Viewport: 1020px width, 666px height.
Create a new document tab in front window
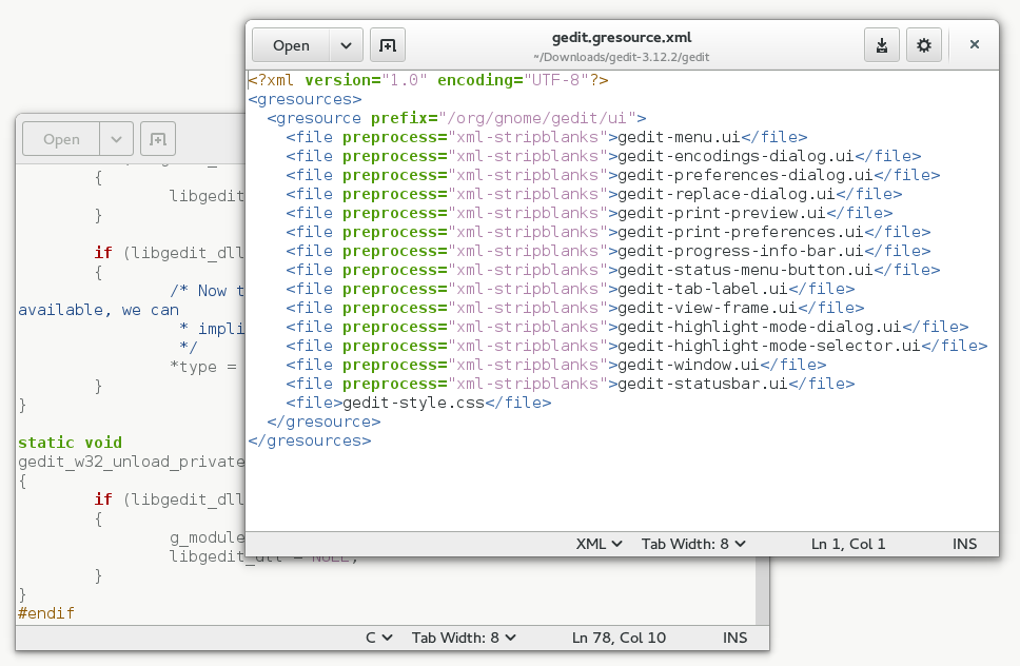click(388, 46)
